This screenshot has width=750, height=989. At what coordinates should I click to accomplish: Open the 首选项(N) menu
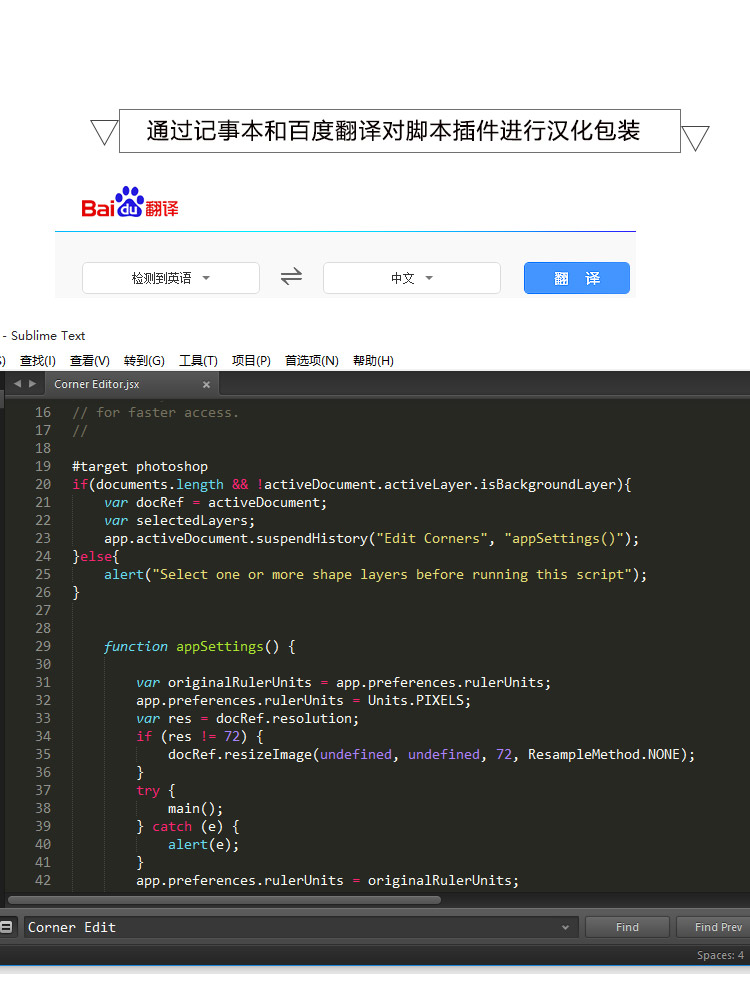click(x=312, y=361)
